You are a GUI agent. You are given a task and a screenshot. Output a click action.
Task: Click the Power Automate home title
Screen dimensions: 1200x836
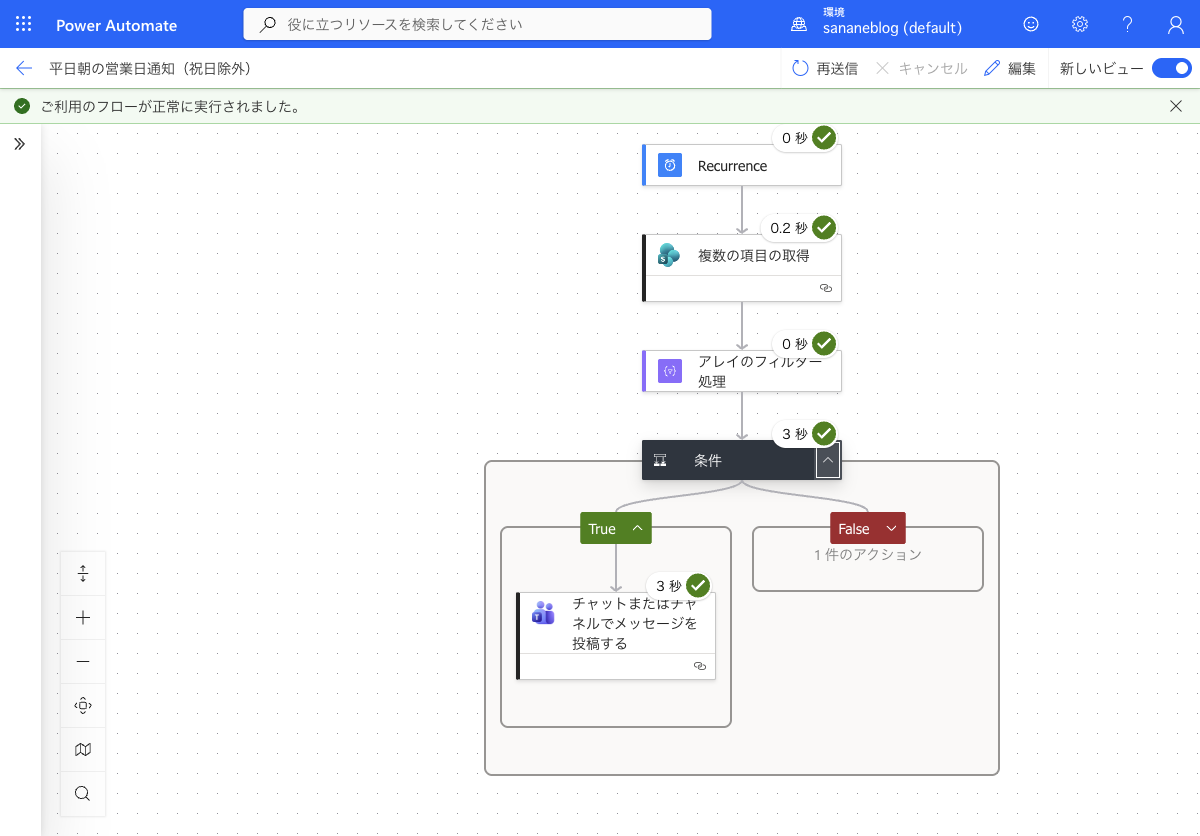click(x=117, y=25)
